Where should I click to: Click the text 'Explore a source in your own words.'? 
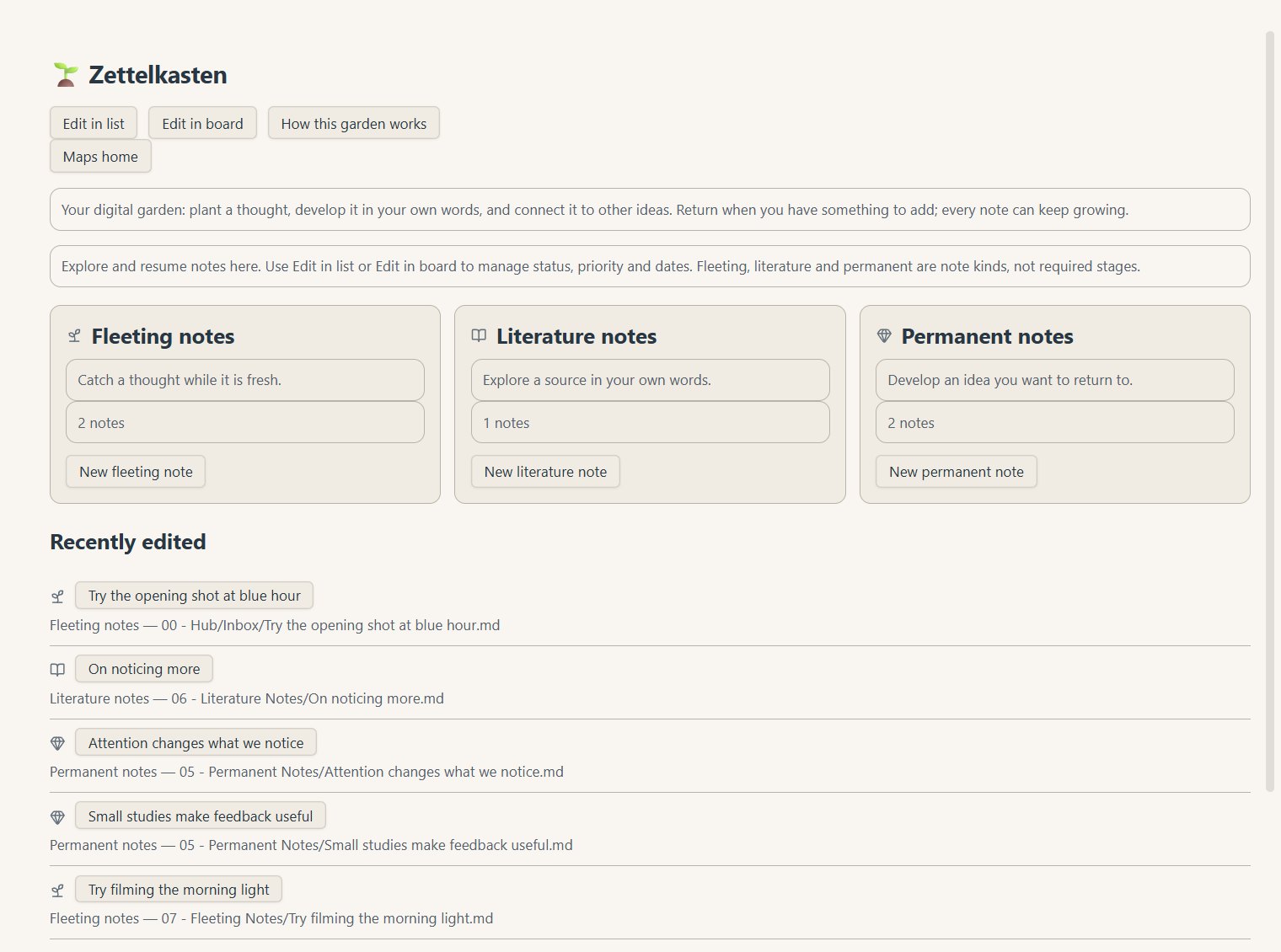point(597,380)
